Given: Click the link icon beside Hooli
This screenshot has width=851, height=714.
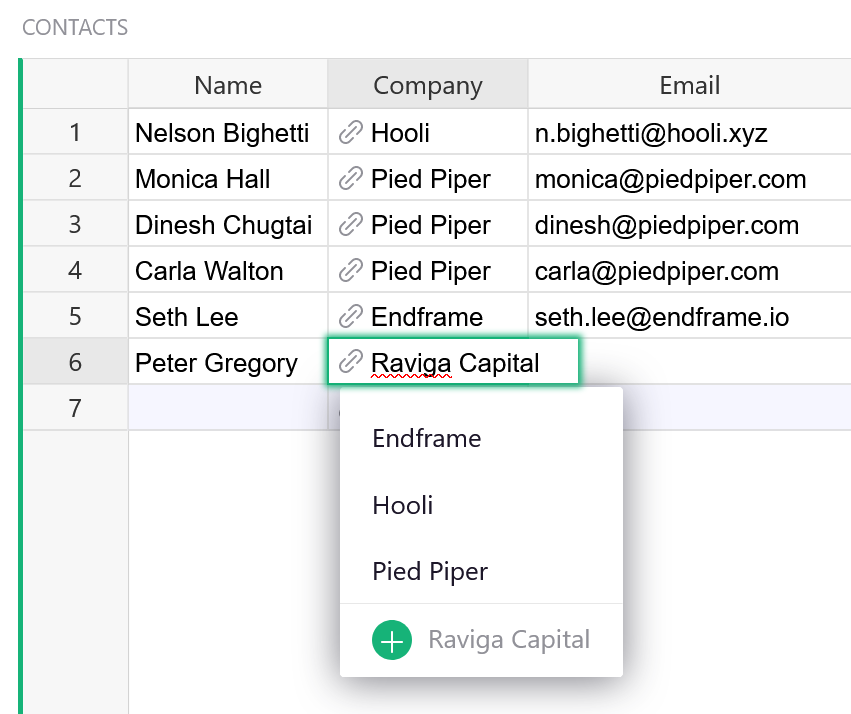Looking at the screenshot, I should click(x=350, y=133).
